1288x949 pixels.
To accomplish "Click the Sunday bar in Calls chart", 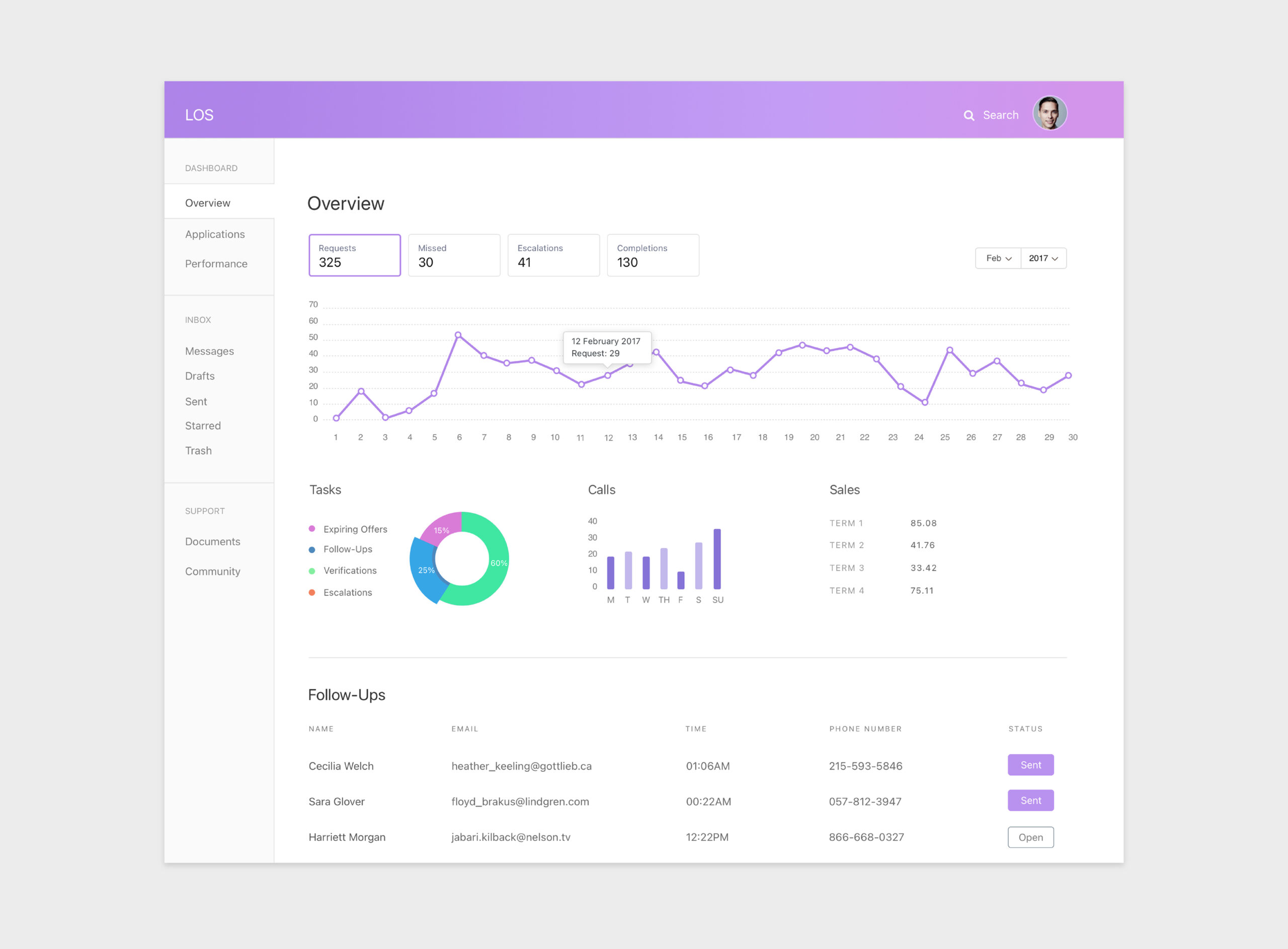I will [x=716, y=559].
